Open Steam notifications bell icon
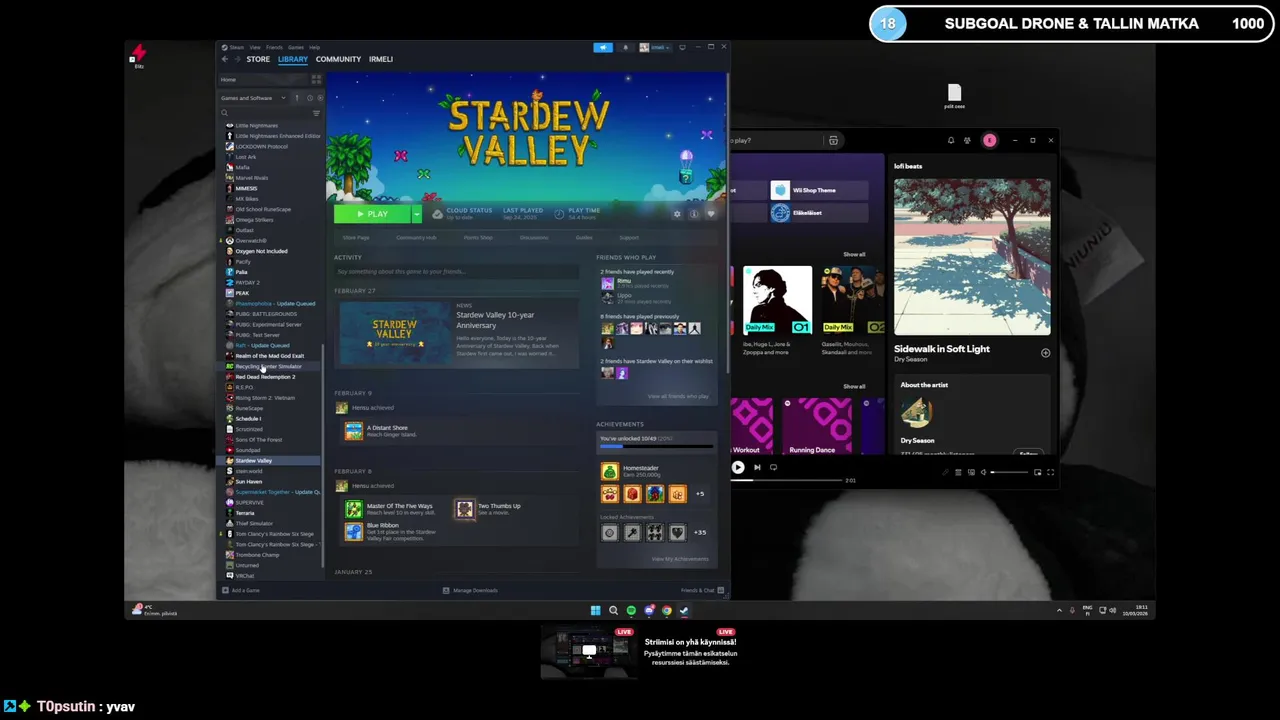The height and width of the screenshot is (720, 1280). tap(626, 47)
